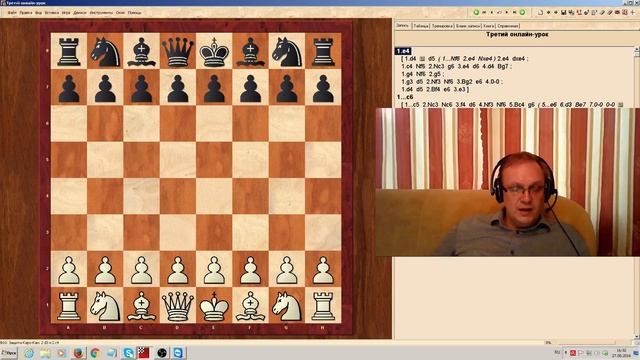Image resolution: width=640 pixels, height=360 pixels.
Task: Open the Окно menu
Action: pyautogui.click(x=120, y=13)
